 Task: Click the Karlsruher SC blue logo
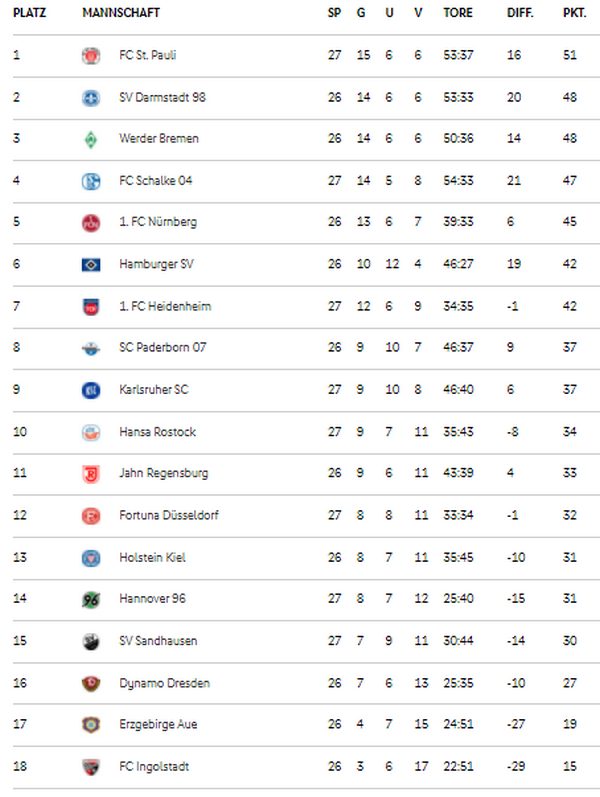click(x=91, y=390)
